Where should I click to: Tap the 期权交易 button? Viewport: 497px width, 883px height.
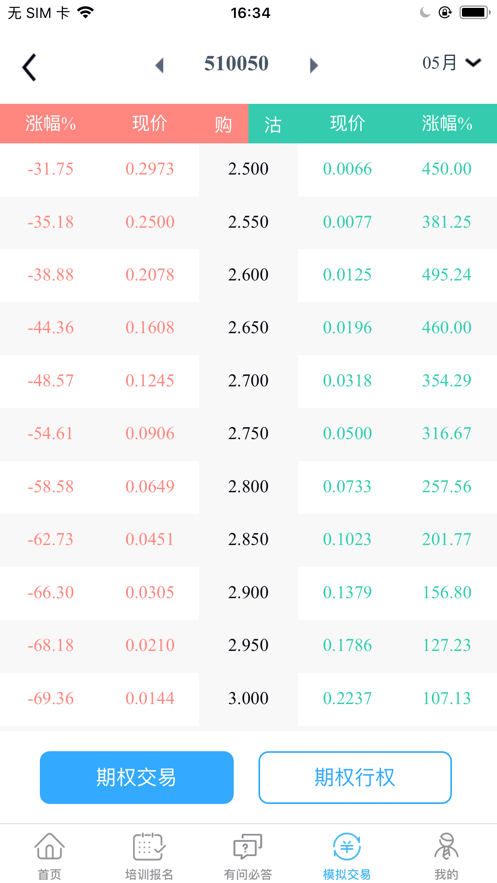[x=136, y=777]
